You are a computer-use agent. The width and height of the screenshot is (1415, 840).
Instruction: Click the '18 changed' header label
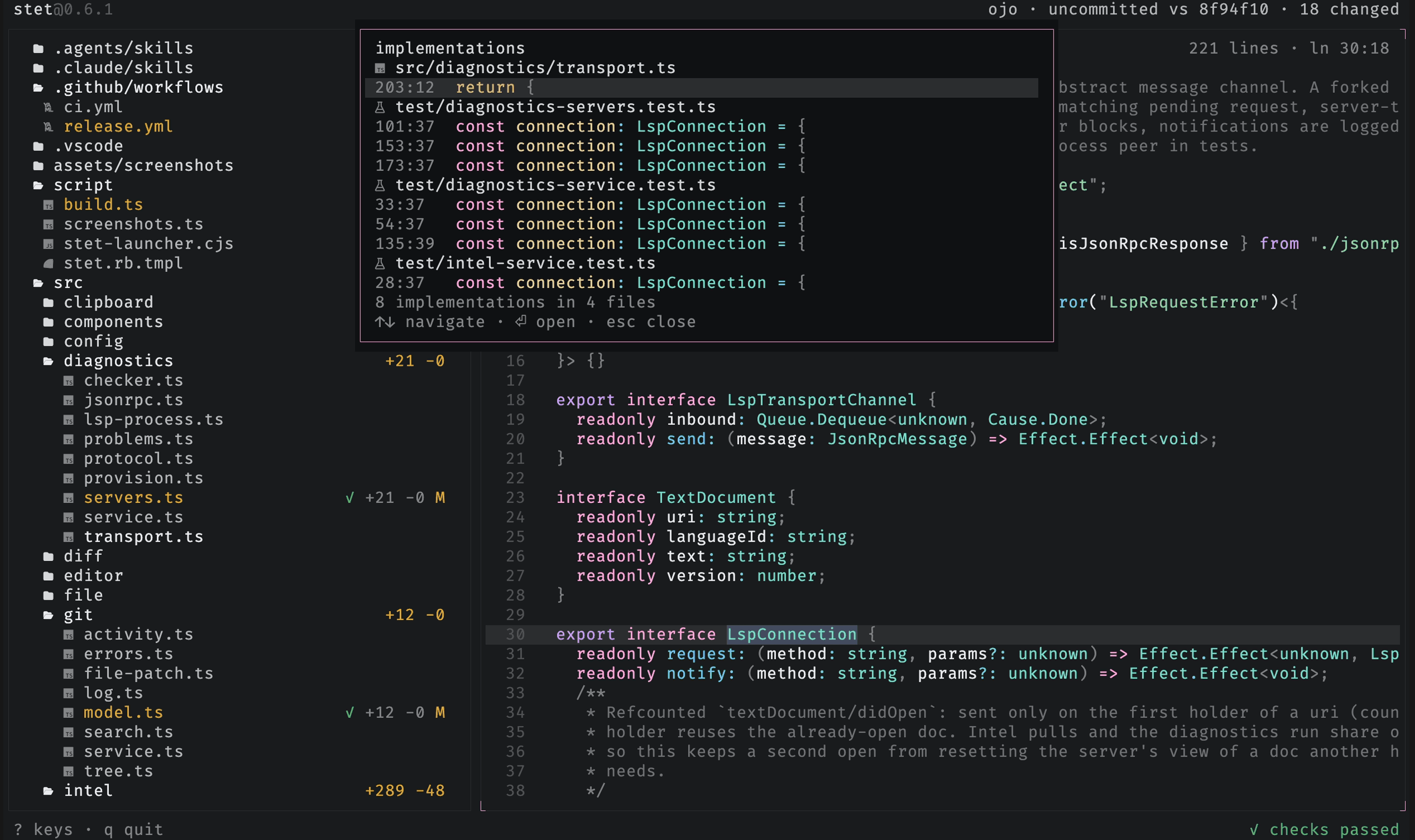pos(1350,9)
